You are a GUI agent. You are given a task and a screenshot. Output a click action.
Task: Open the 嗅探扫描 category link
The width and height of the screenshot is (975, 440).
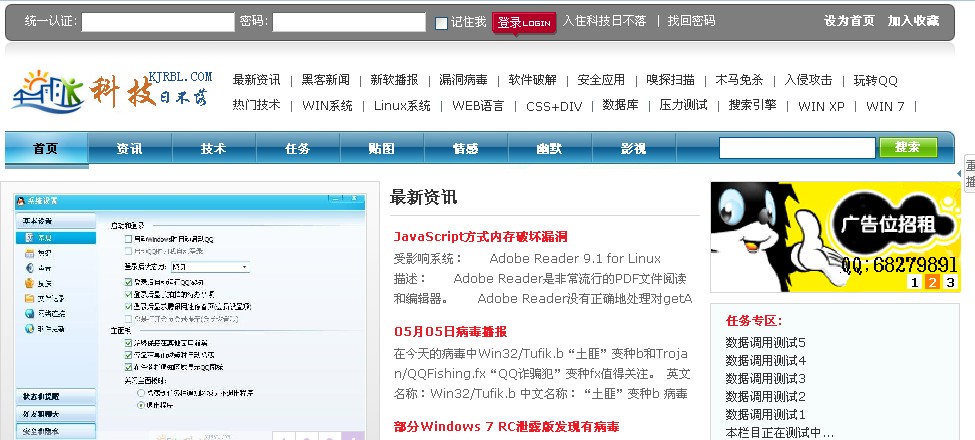coord(670,80)
